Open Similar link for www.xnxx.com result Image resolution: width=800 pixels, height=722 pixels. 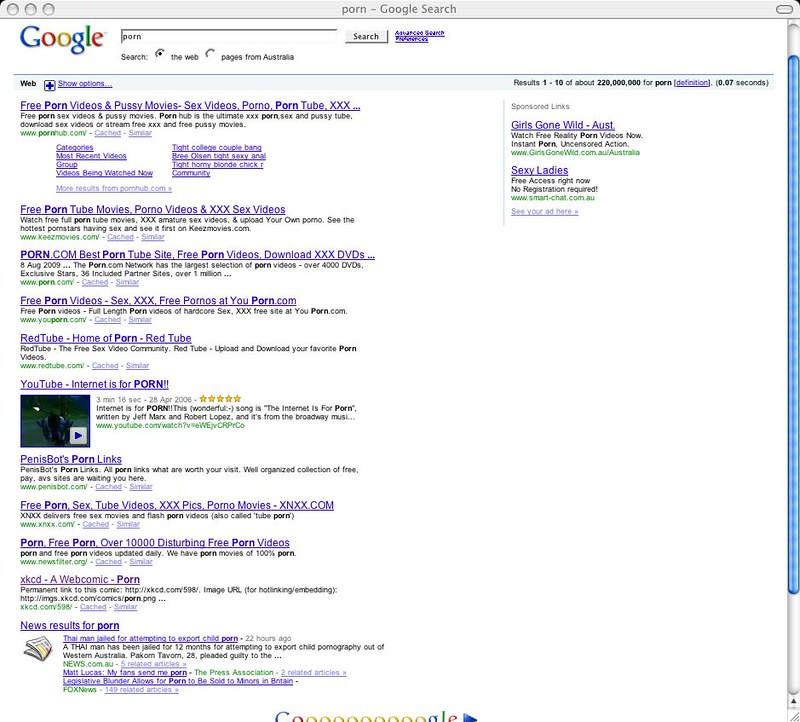pyautogui.click(x=128, y=525)
